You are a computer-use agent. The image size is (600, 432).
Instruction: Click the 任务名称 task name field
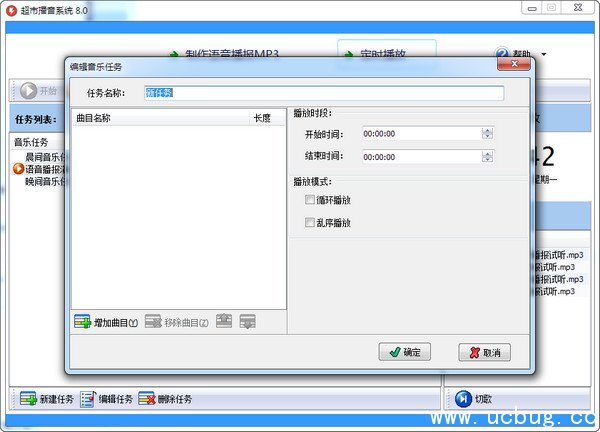point(324,93)
